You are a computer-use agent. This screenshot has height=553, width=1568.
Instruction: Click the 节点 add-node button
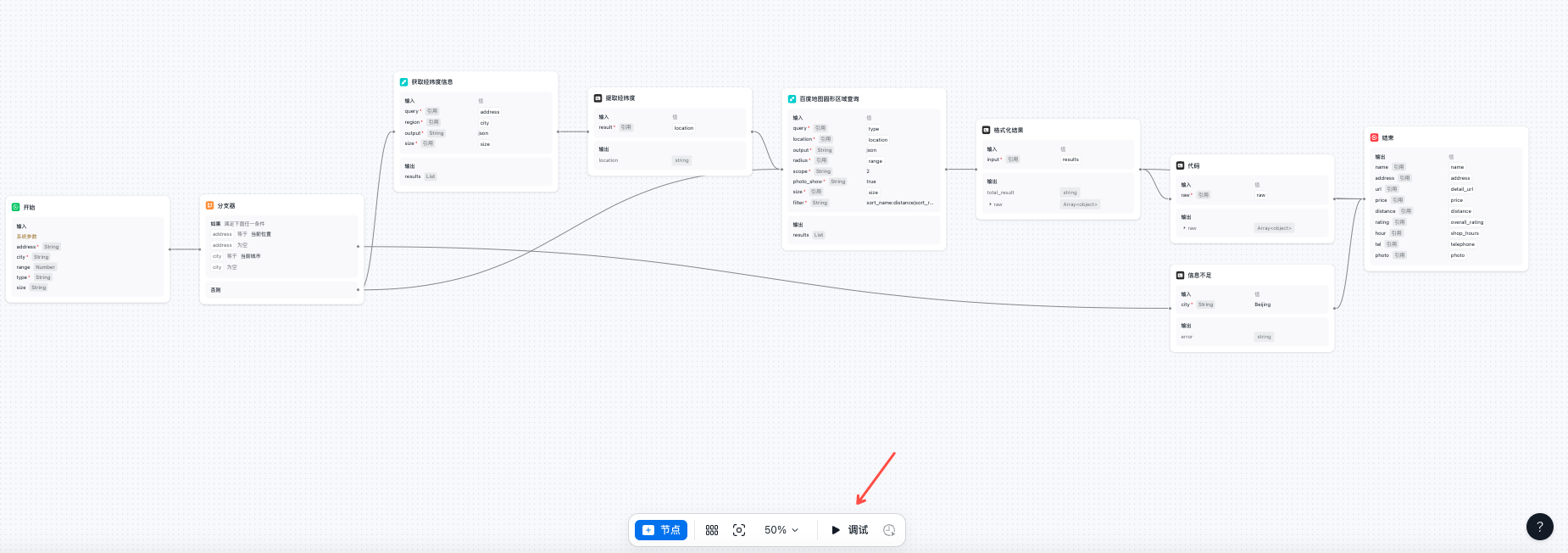661,530
